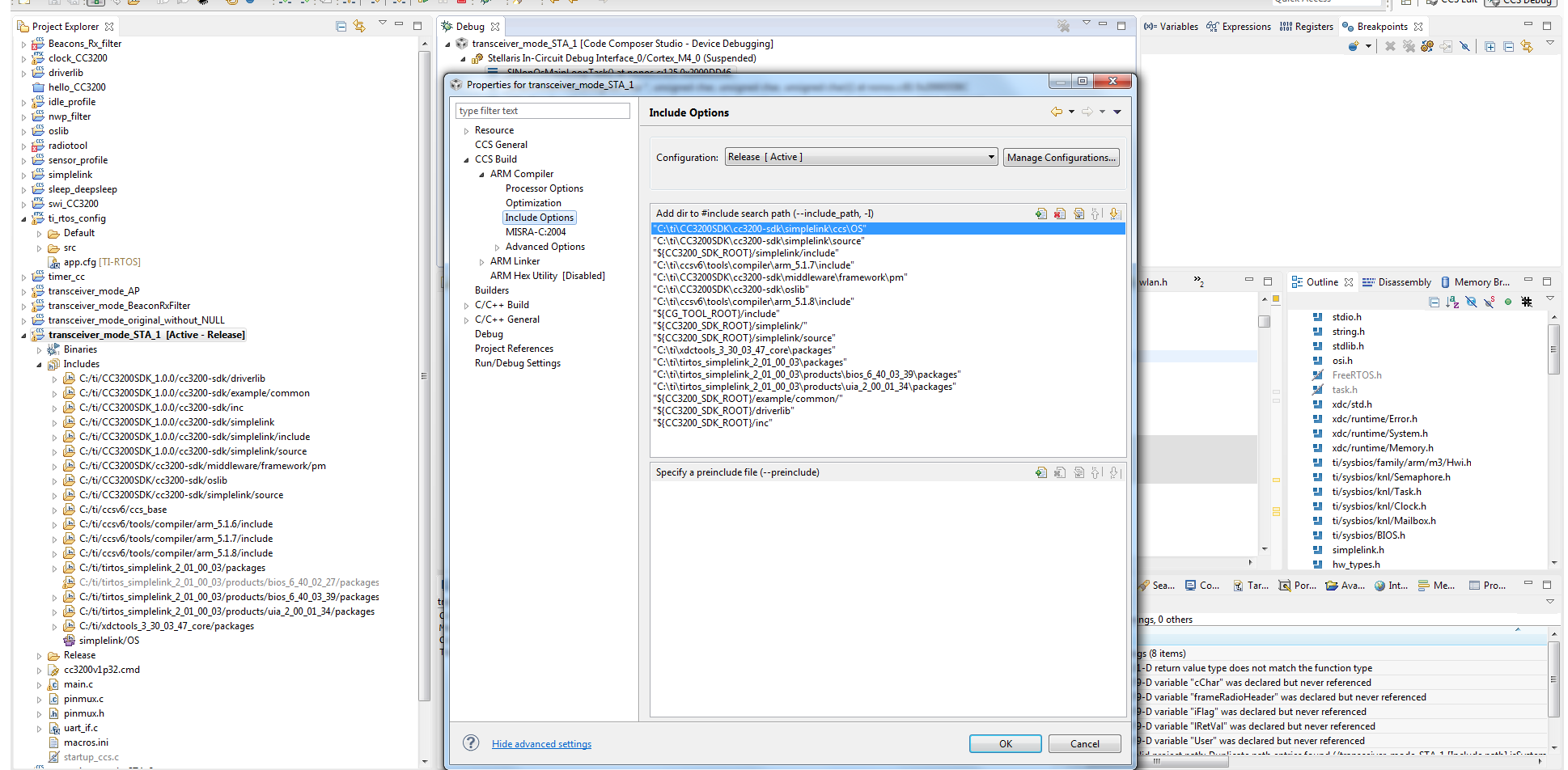Select Processor Options in the tree
The image size is (1568, 770).
coord(545,188)
